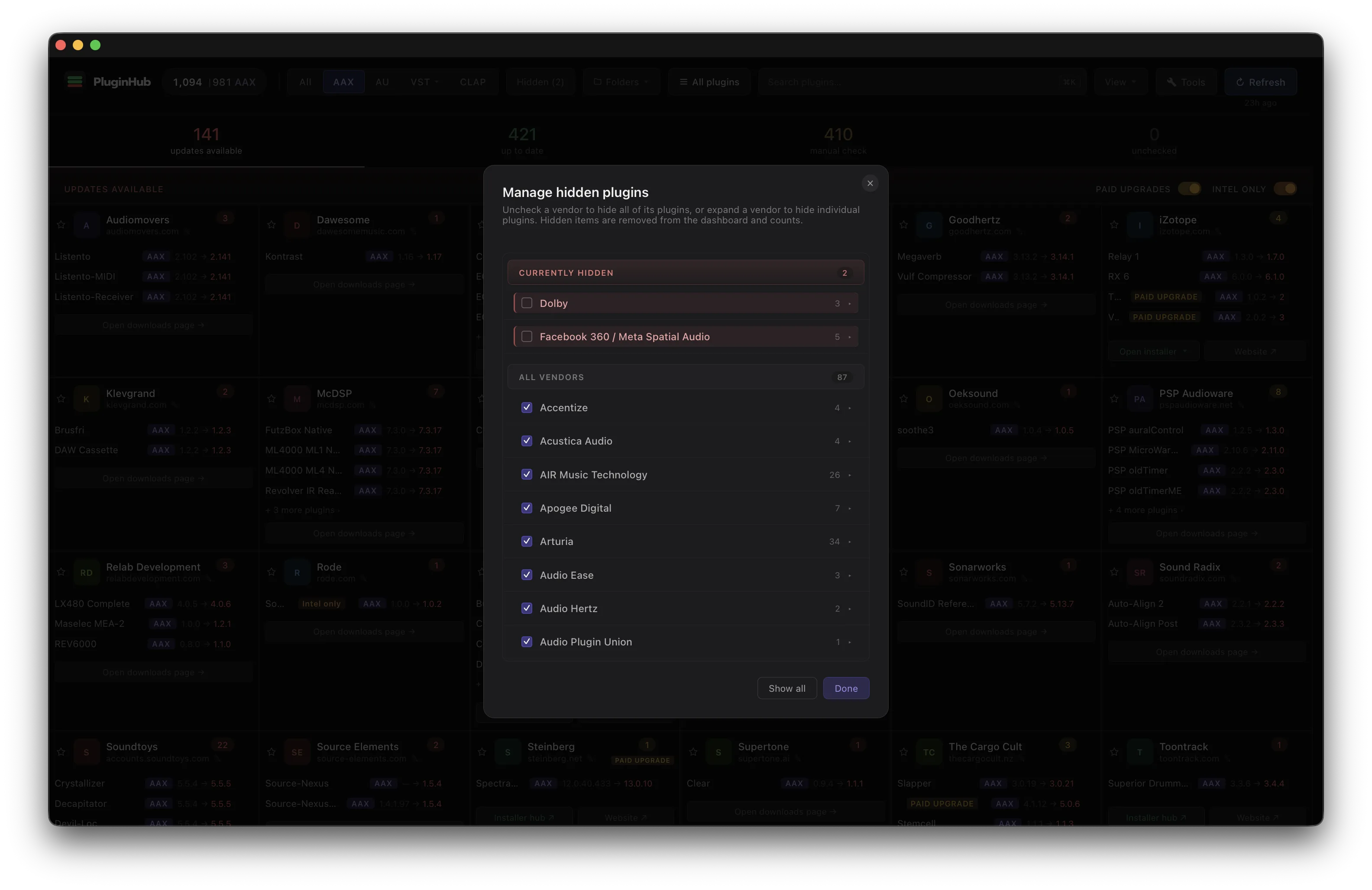The height and width of the screenshot is (890, 1372).
Task: Click the All plugins list button
Action: [x=710, y=82]
